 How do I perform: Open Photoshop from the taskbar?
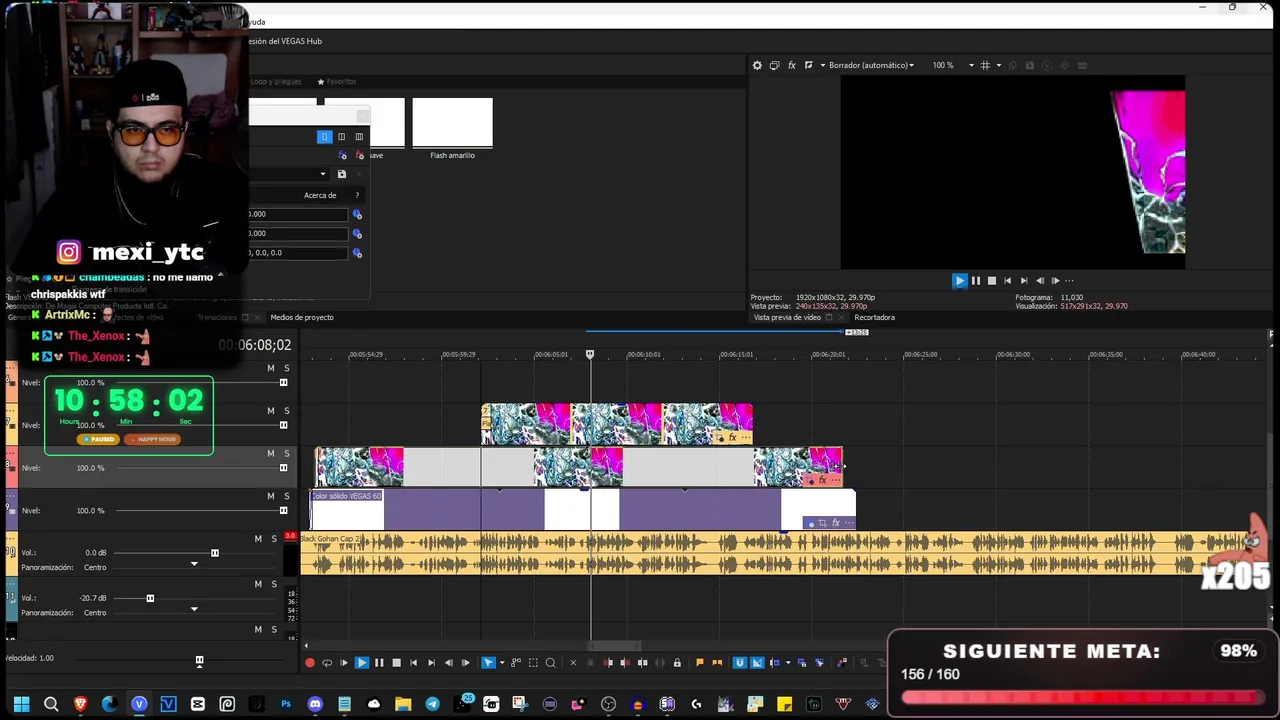[x=286, y=704]
